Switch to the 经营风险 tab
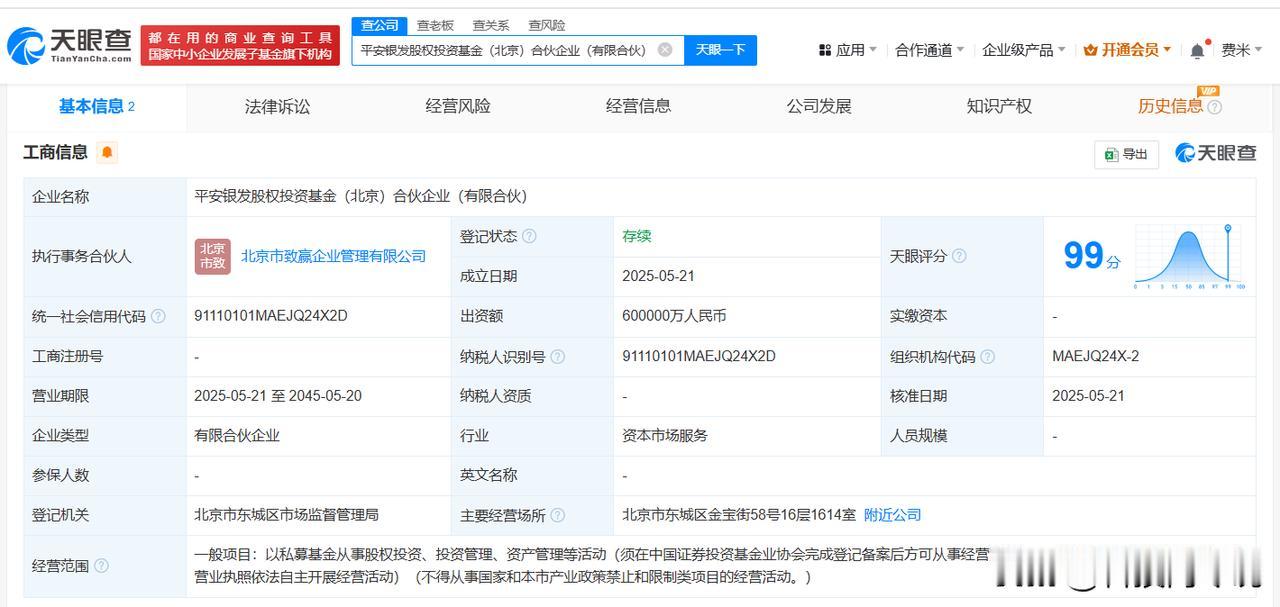 (458, 106)
